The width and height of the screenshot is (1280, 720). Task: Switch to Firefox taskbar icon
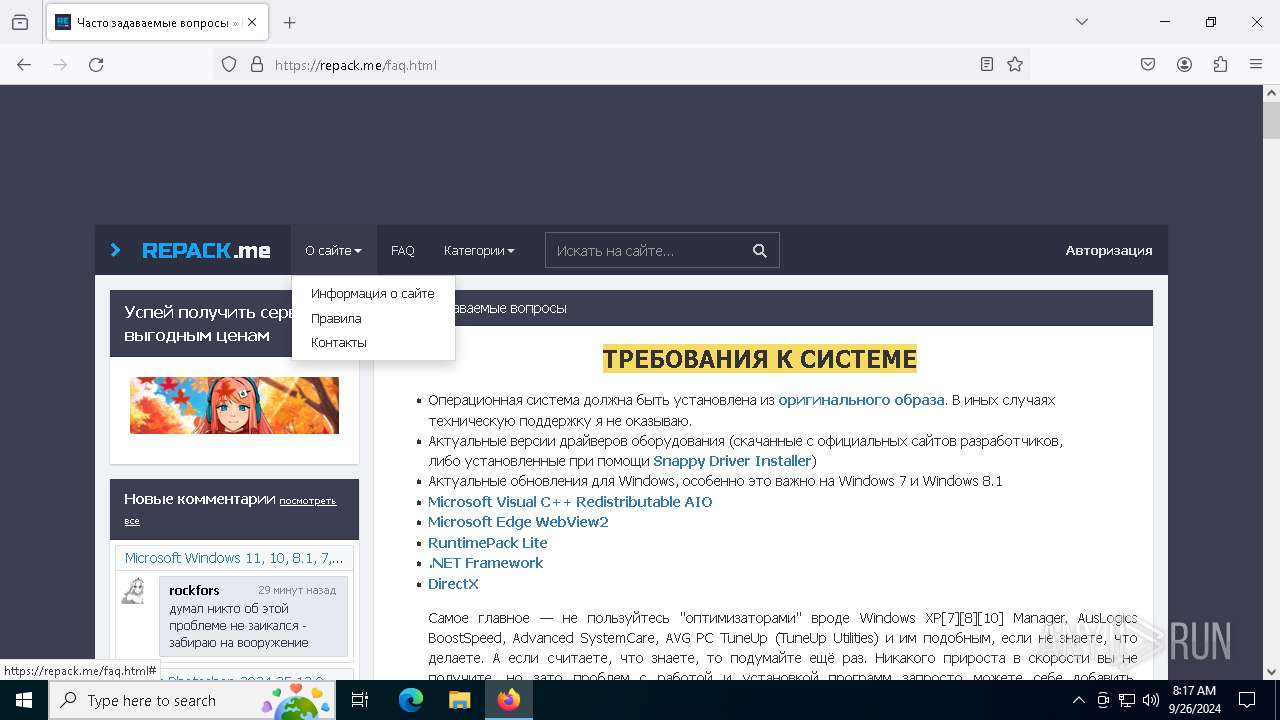tap(509, 700)
